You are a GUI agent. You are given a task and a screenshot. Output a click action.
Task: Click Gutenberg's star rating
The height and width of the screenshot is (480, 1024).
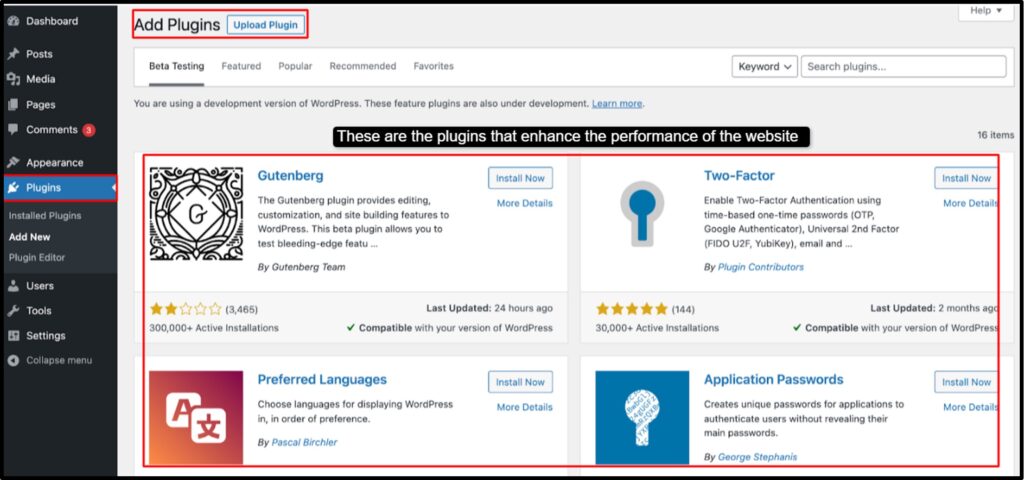(186, 309)
